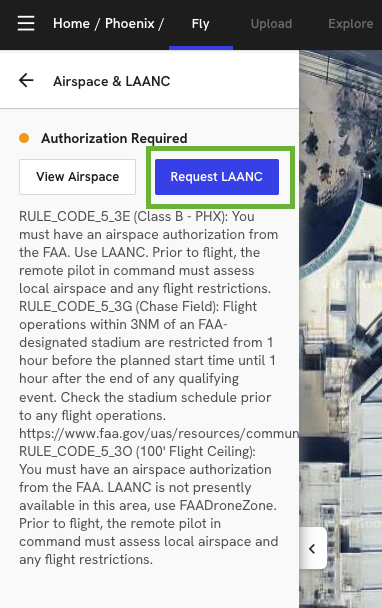Switch to the Upload tab
The width and height of the screenshot is (382, 608).
[271, 24]
